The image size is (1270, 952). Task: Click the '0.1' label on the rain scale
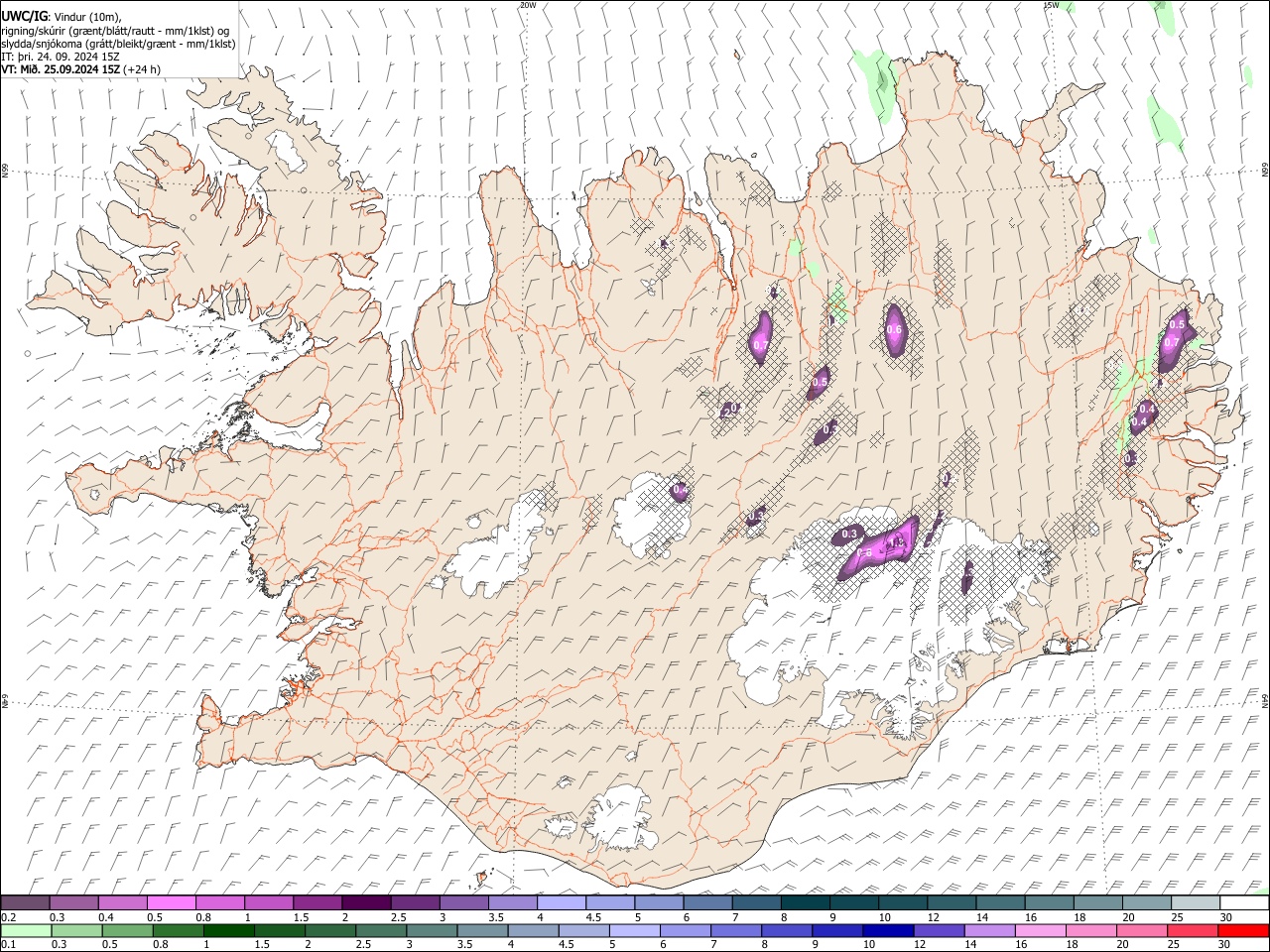[8, 944]
